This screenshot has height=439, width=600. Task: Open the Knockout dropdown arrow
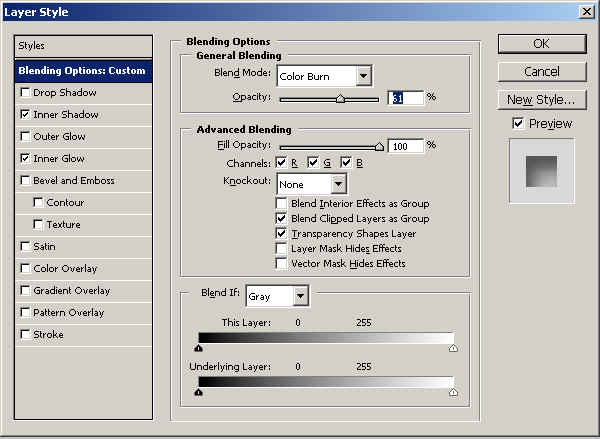click(338, 184)
